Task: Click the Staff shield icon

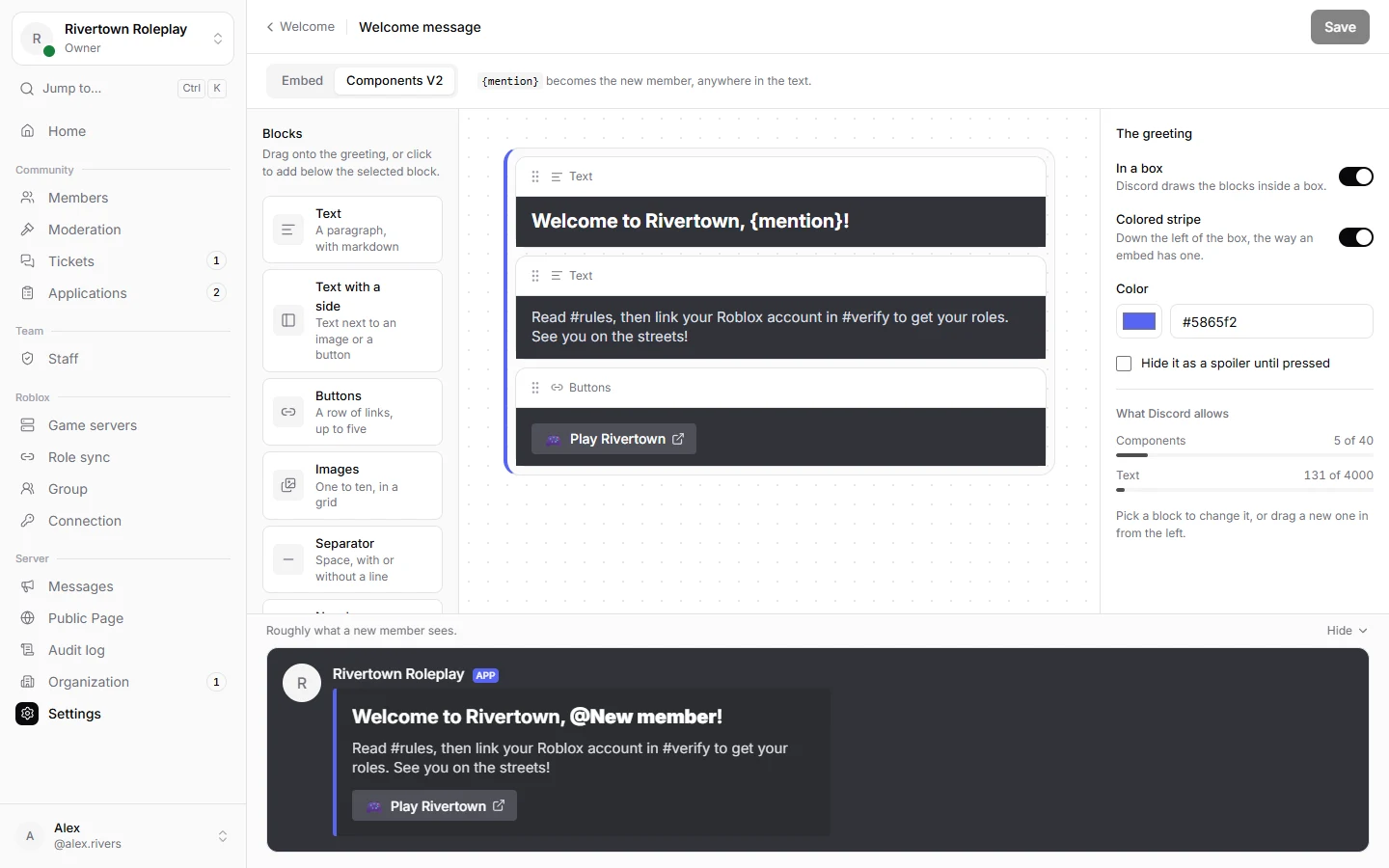Action: 28,359
